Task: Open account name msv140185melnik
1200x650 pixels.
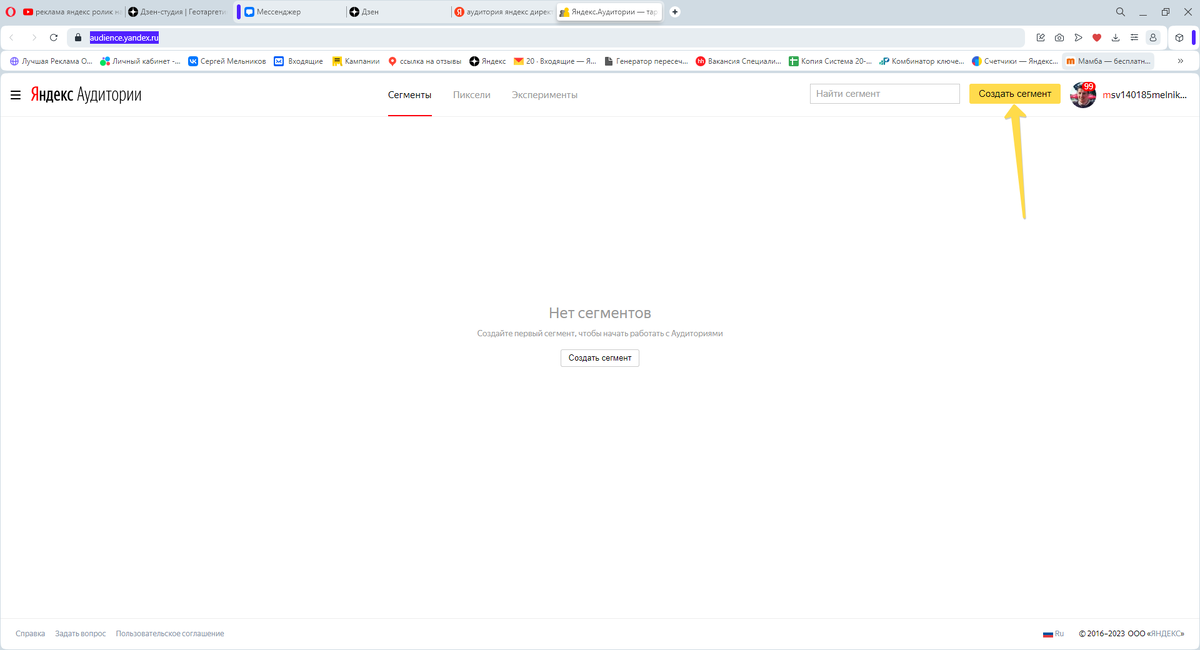Action: click(x=1145, y=95)
